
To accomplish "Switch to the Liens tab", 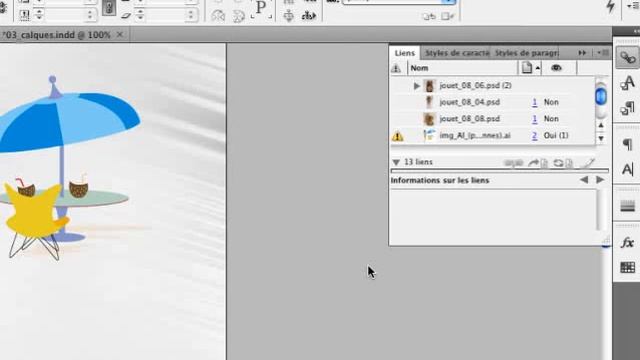I will click(x=404, y=53).
